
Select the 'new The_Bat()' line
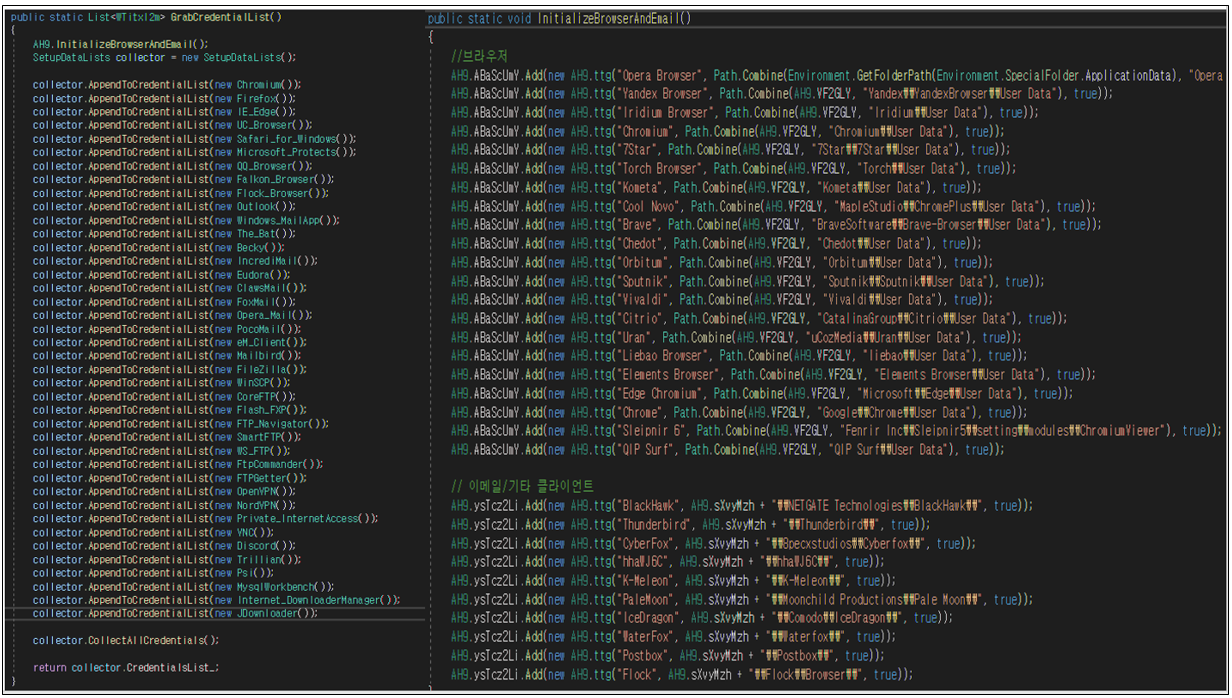pos(164,233)
